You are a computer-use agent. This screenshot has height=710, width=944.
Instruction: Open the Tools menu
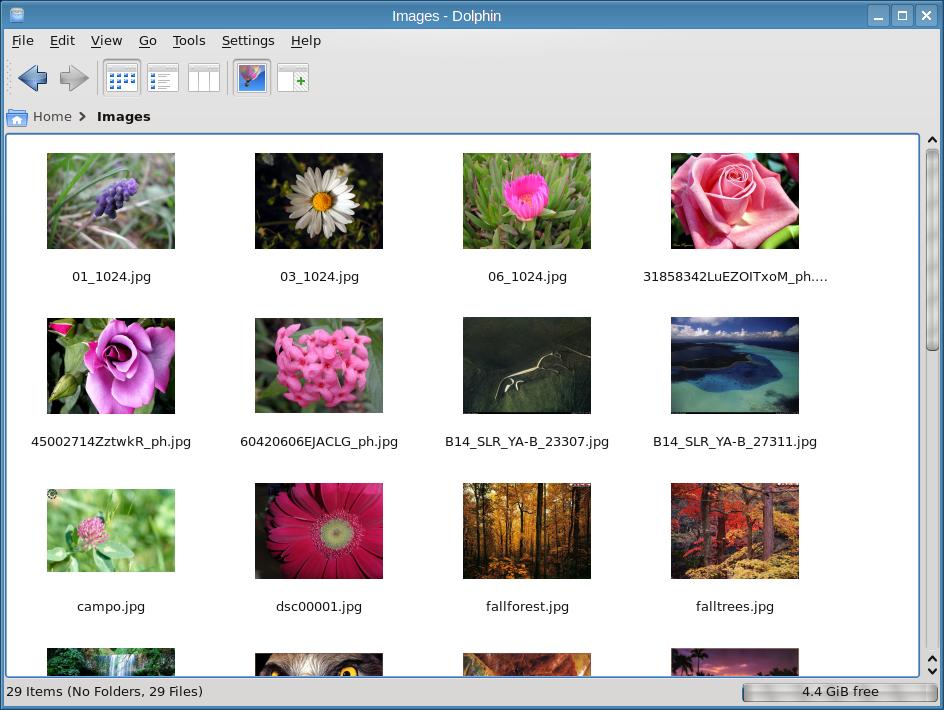(189, 40)
